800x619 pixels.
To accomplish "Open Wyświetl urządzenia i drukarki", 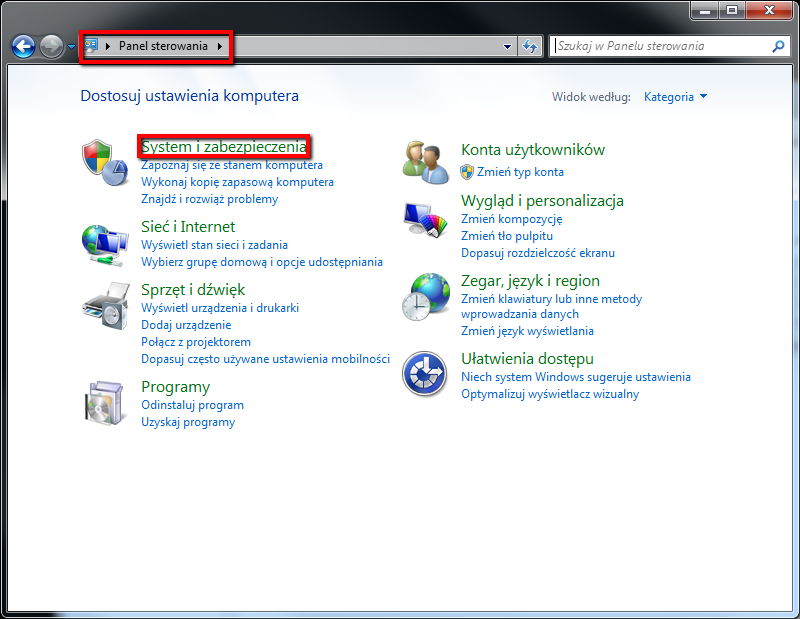I will (x=220, y=308).
